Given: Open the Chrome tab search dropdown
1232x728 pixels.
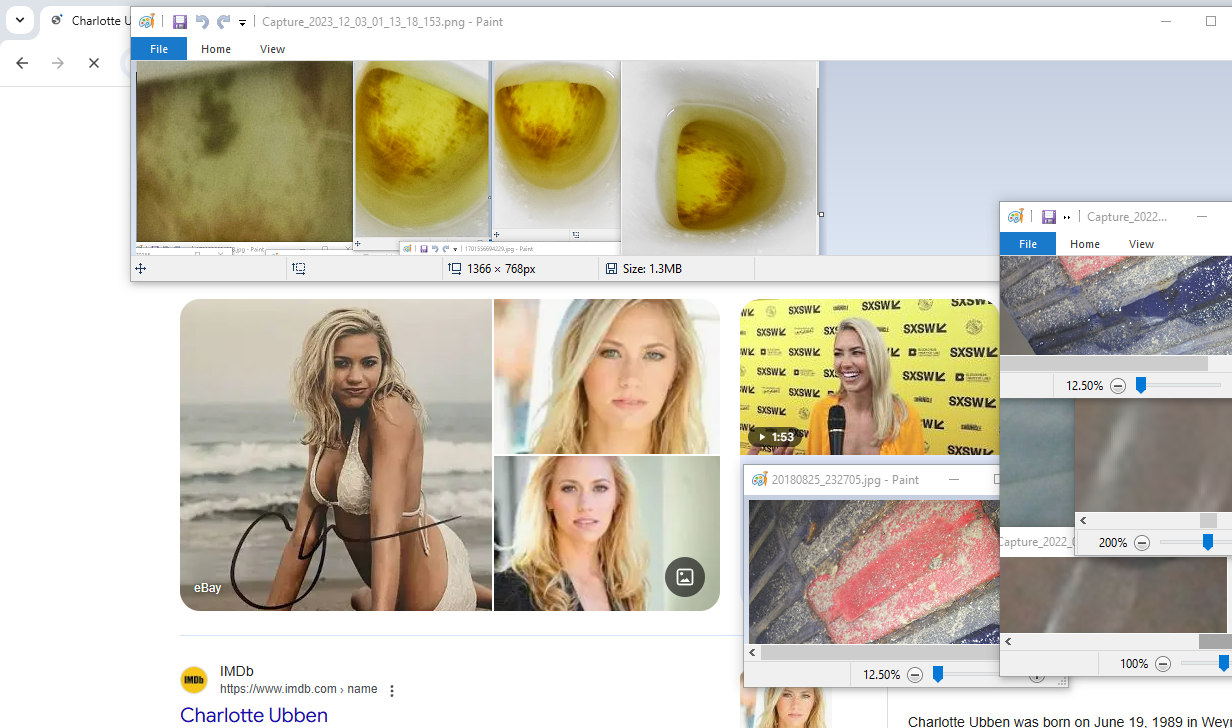Looking at the screenshot, I should [x=19, y=20].
